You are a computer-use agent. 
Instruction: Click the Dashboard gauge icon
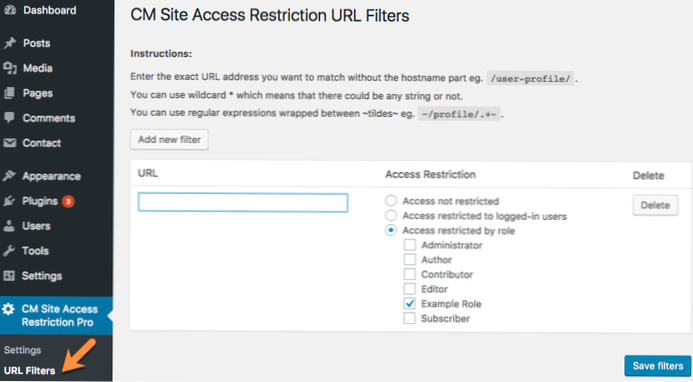coord(9,10)
